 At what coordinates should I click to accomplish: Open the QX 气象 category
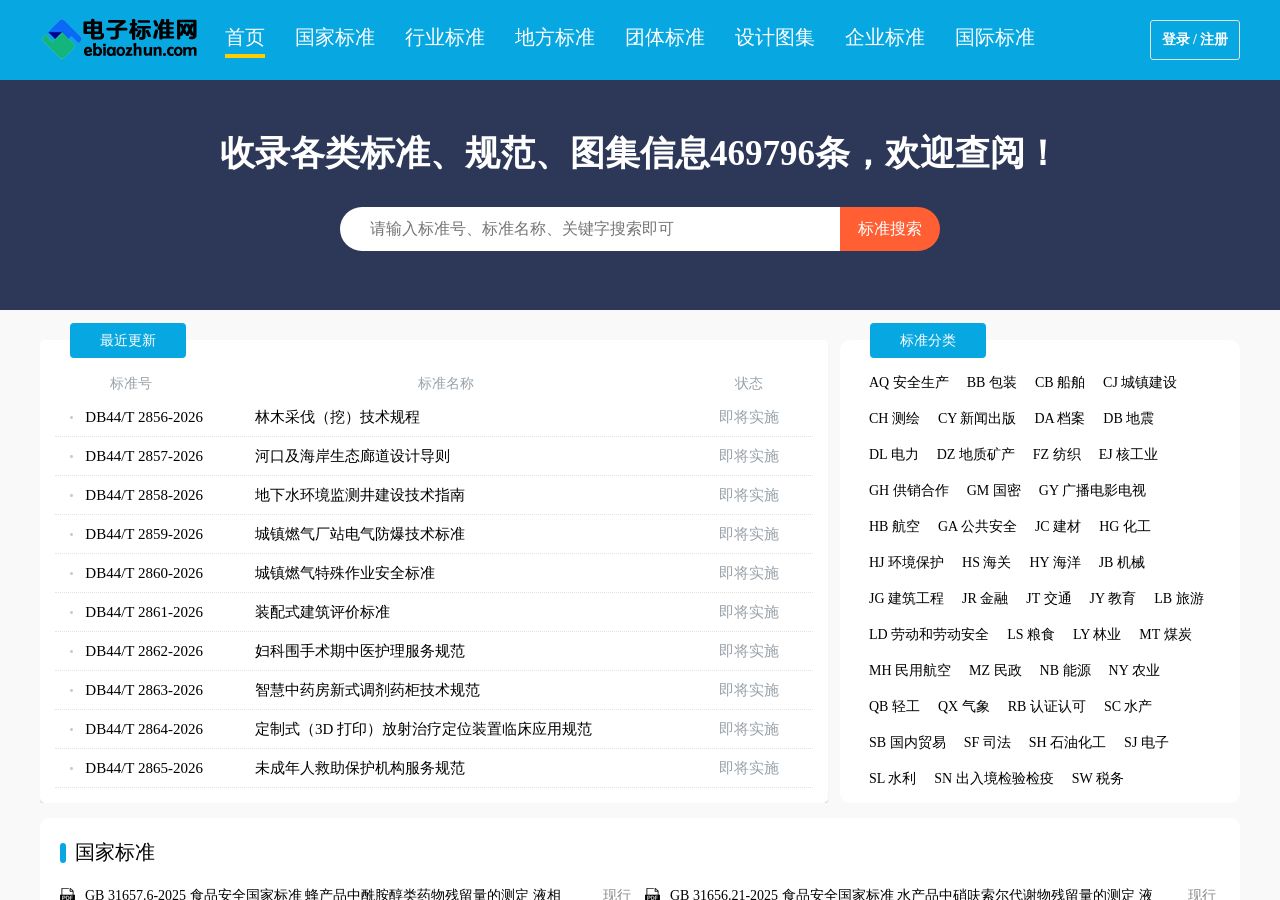964,707
